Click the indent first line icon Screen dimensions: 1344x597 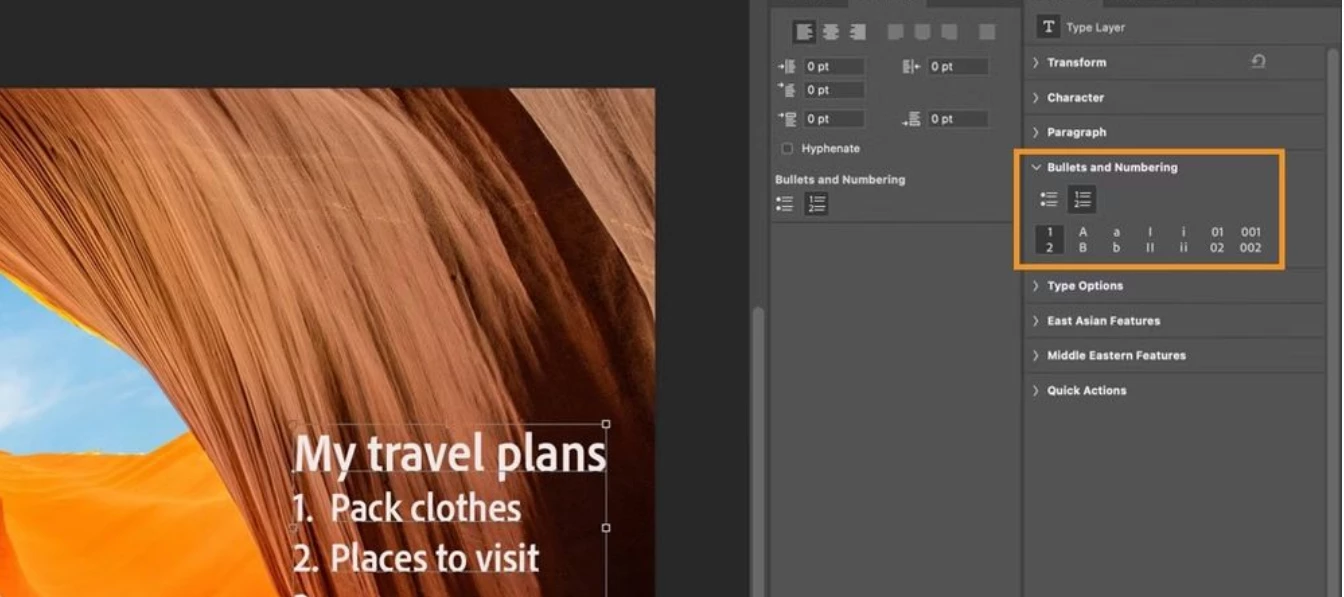(787, 90)
